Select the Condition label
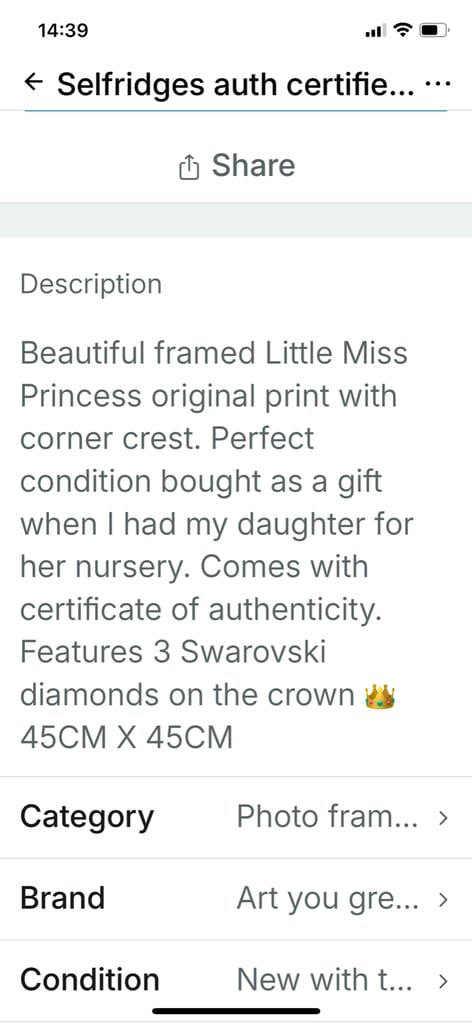This screenshot has width=472, height=1024. 90,980
